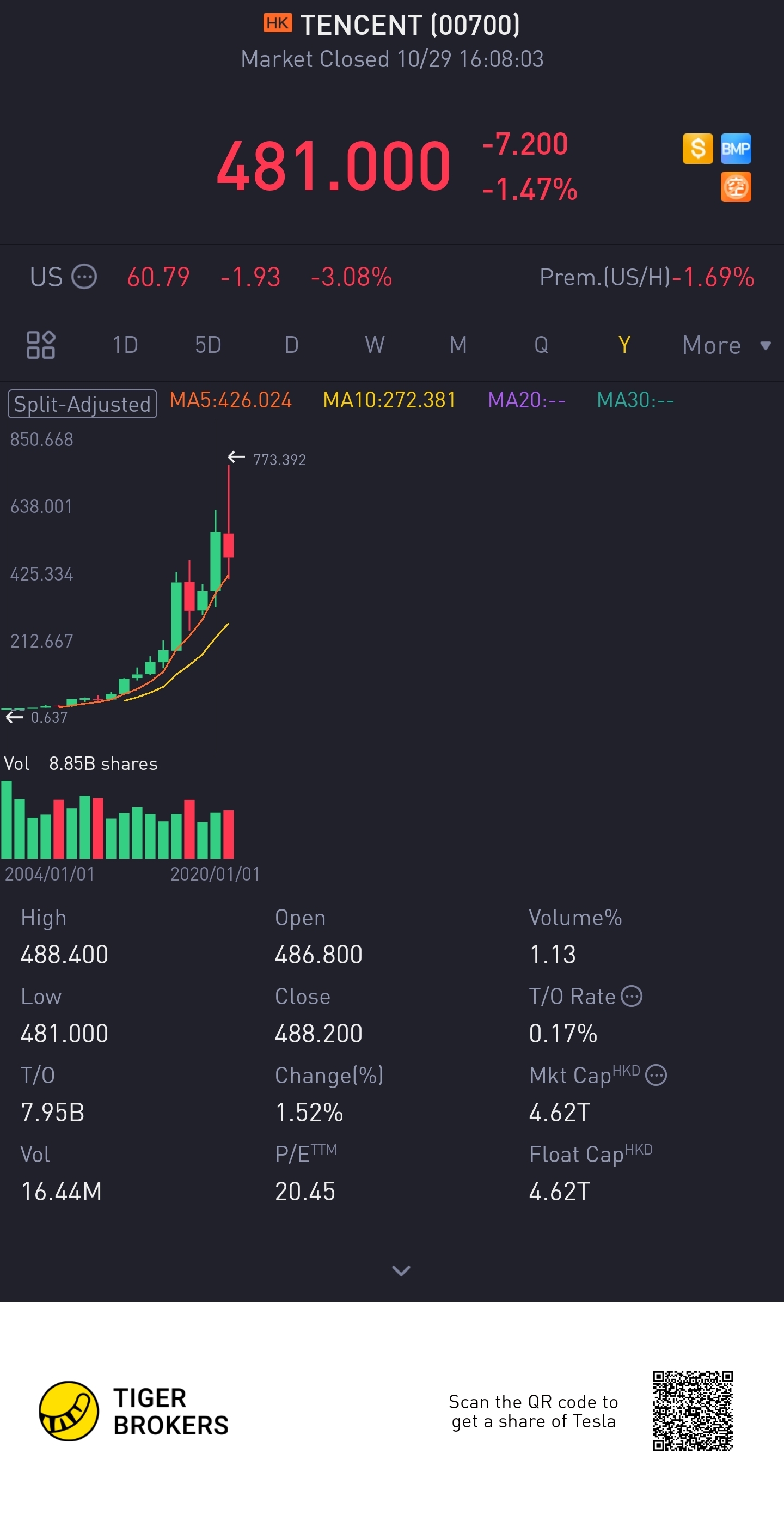Tap the 2004/01/01 date axis label
Image resolution: width=784 pixels, height=1521 pixels.
point(50,874)
